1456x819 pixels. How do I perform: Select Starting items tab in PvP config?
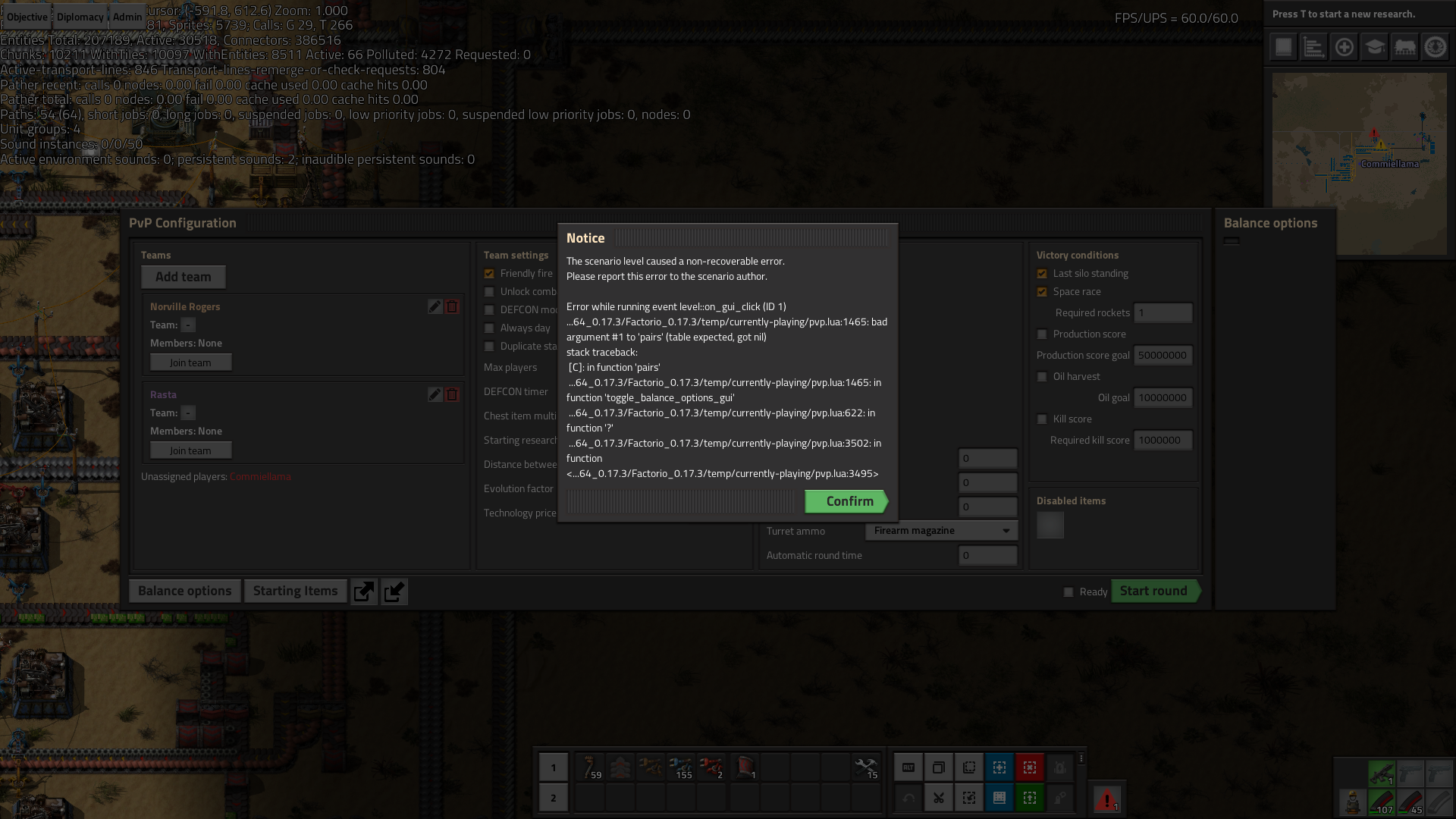click(295, 590)
